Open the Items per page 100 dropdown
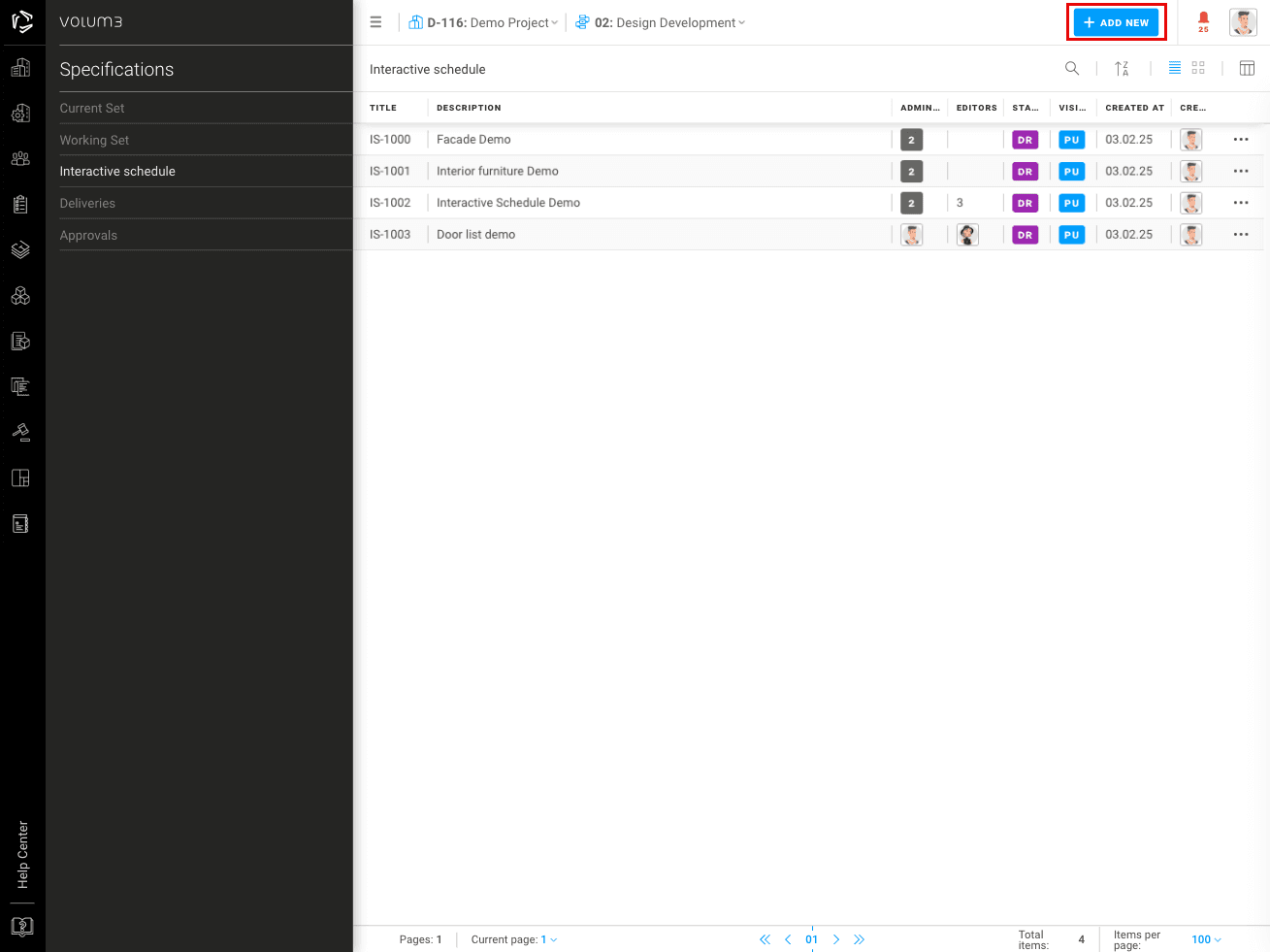 (x=1207, y=939)
